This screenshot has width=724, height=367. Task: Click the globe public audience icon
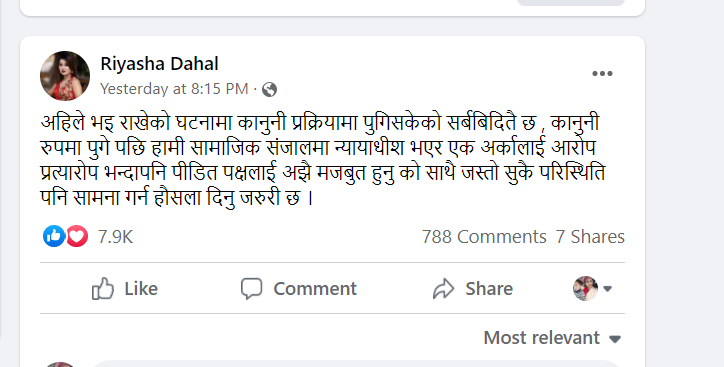(x=270, y=89)
